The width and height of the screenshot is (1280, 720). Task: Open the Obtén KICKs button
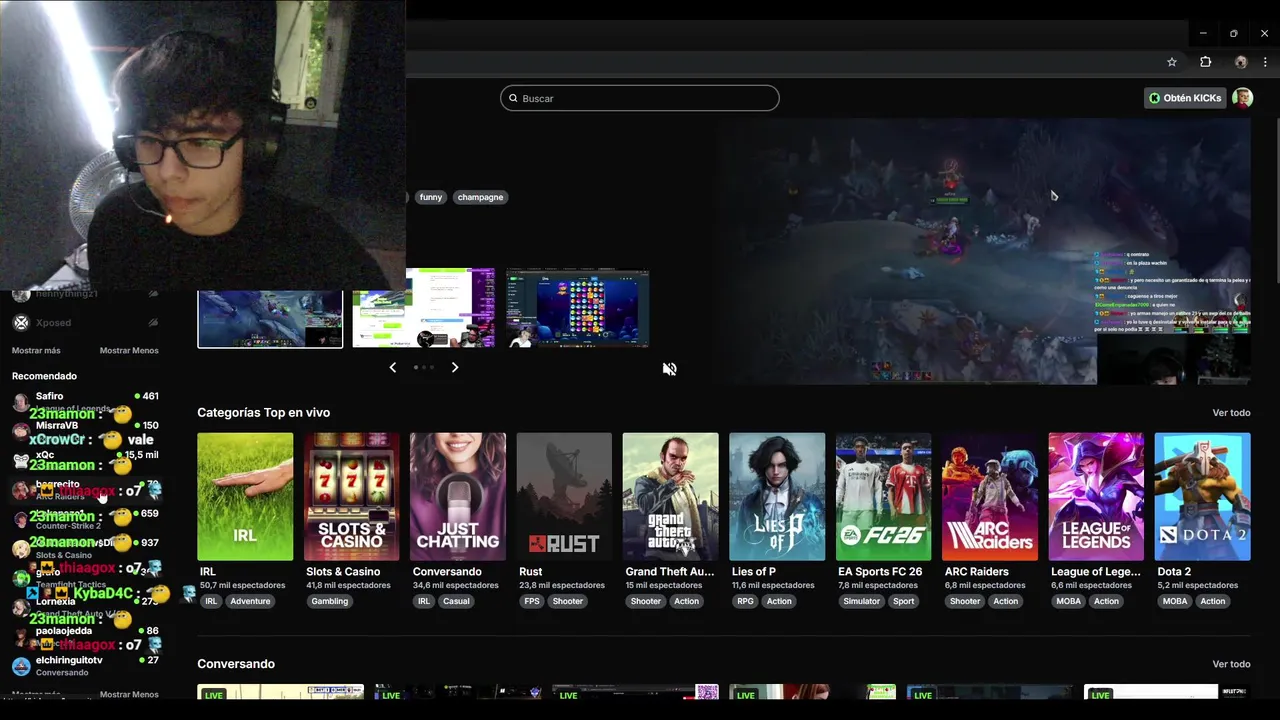click(x=1185, y=98)
